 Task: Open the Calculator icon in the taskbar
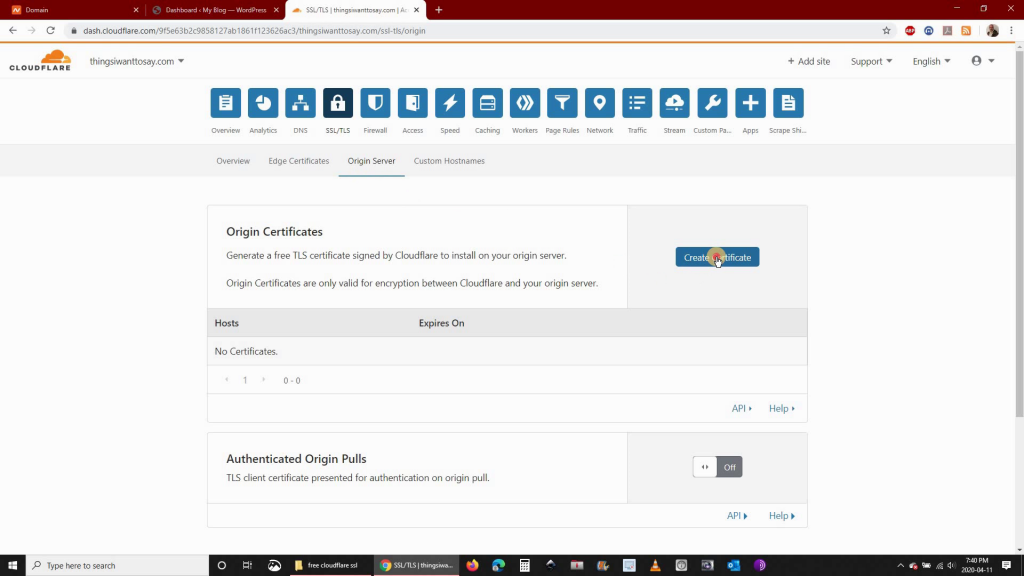tap(524, 566)
